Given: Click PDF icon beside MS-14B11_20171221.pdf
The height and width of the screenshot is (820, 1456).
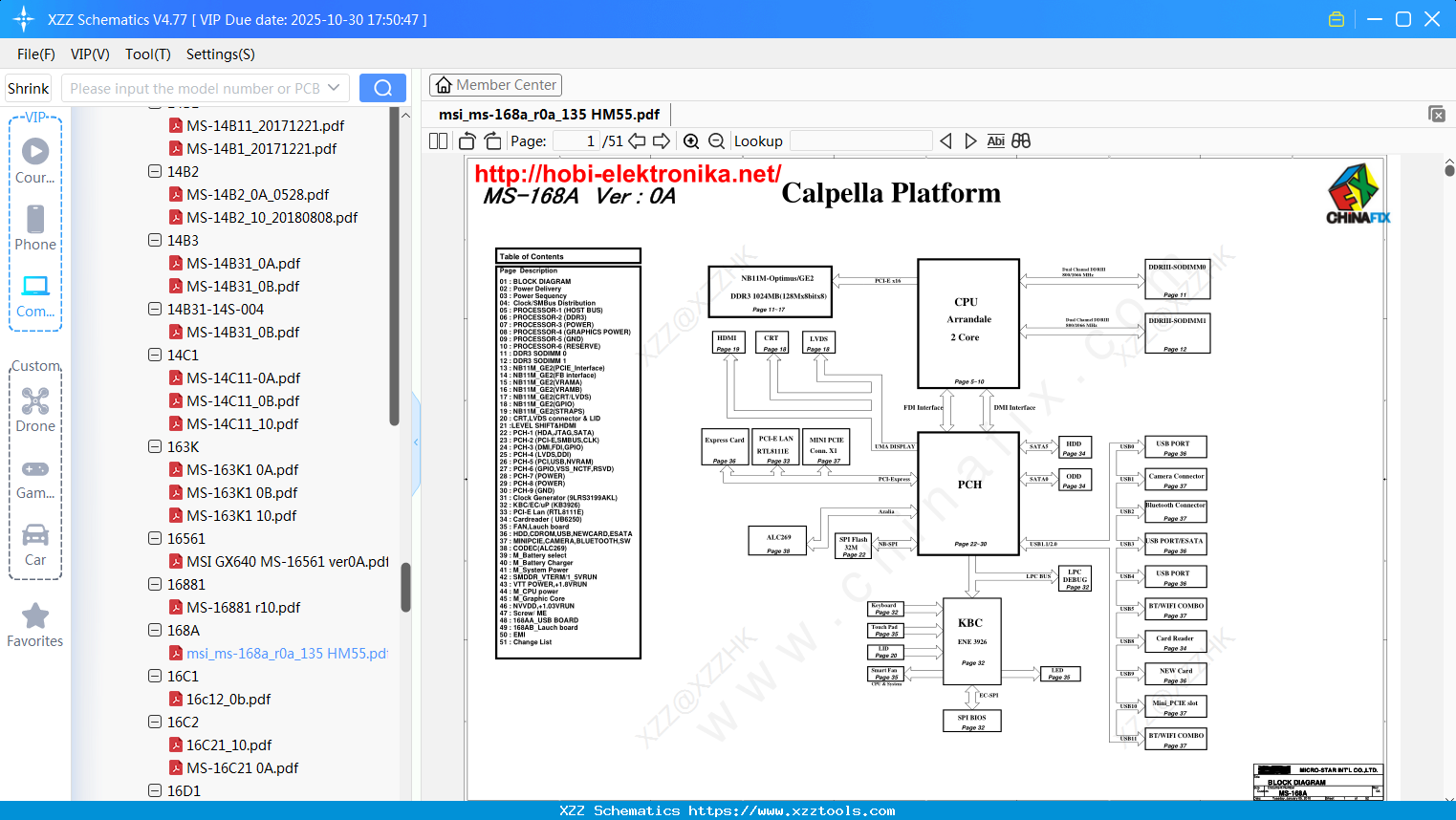Looking at the screenshot, I should pyautogui.click(x=176, y=125).
